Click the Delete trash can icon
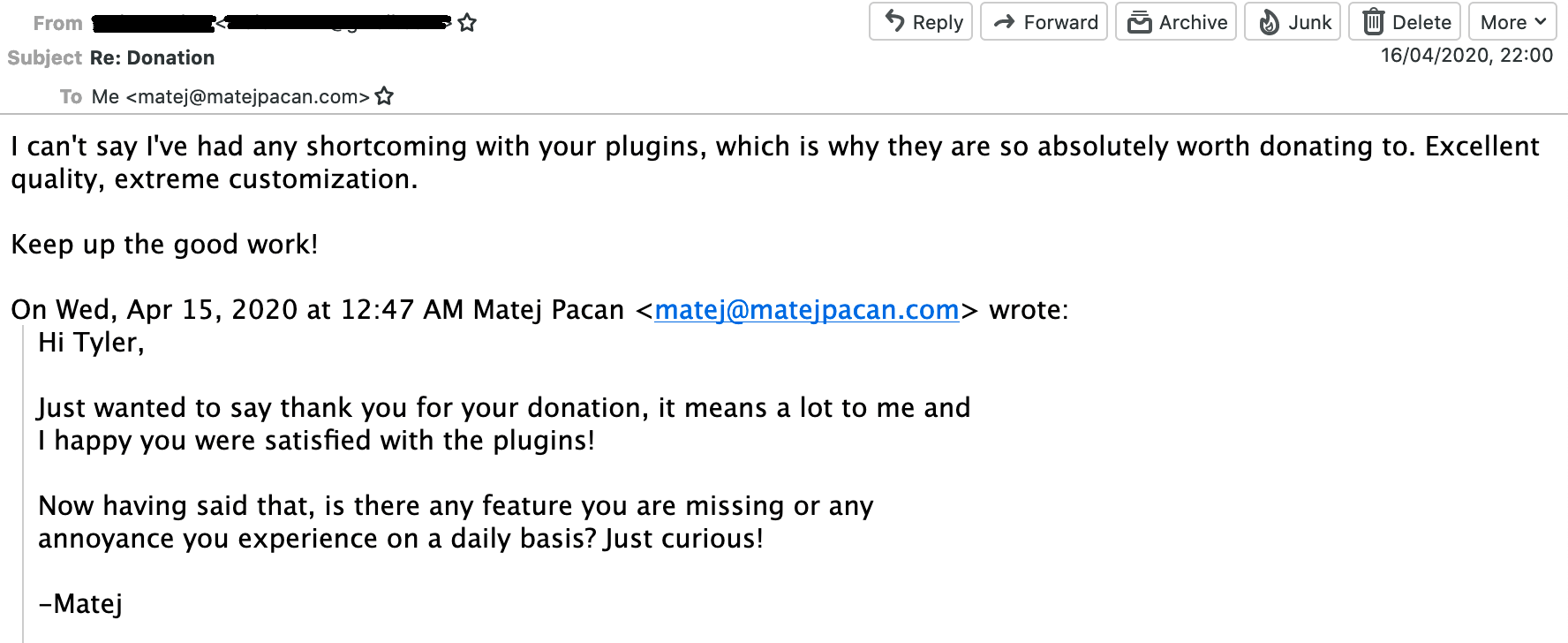Screen dimensions: 1568x643 click(x=1373, y=22)
